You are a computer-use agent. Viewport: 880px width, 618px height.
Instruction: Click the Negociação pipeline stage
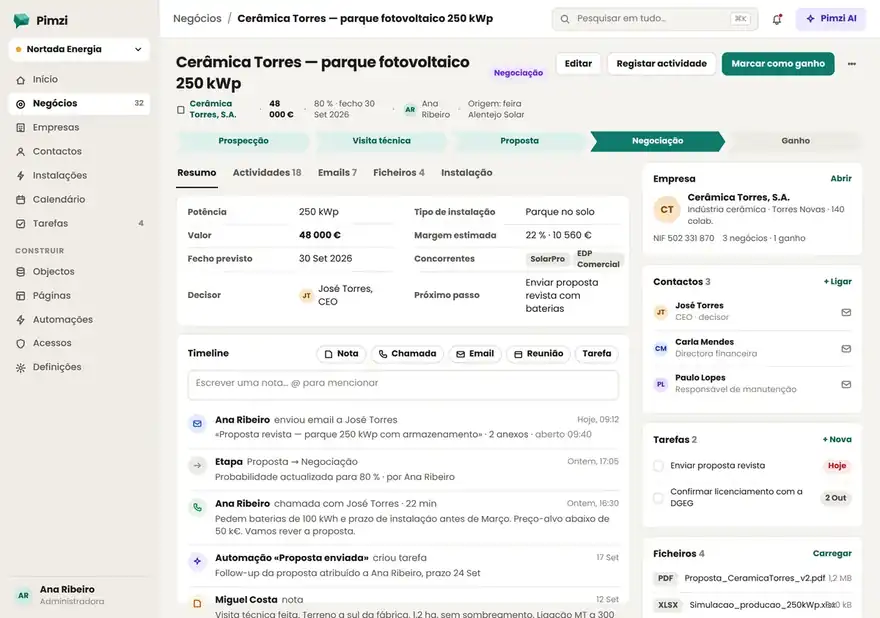coord(657,141)
